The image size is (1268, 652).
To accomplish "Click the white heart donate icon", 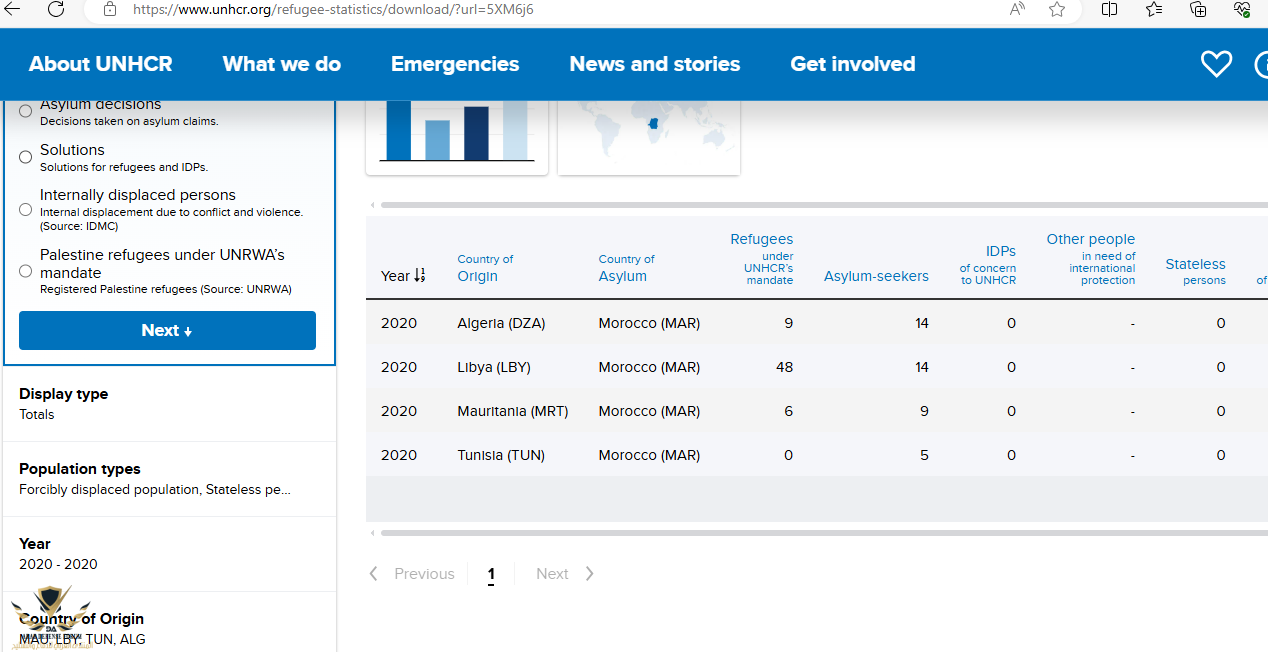I will click(1216, 64).
